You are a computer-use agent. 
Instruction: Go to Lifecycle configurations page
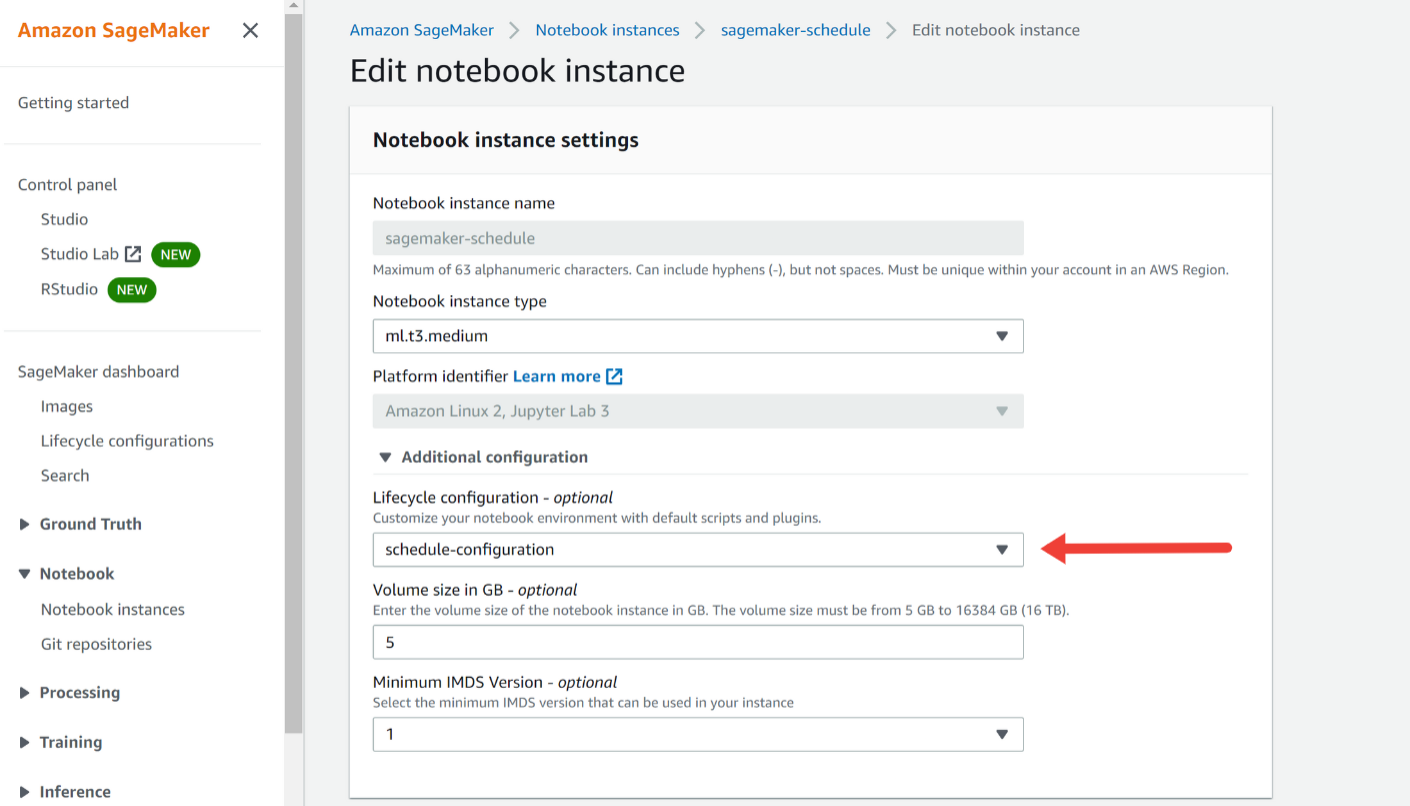coord(127,441)
